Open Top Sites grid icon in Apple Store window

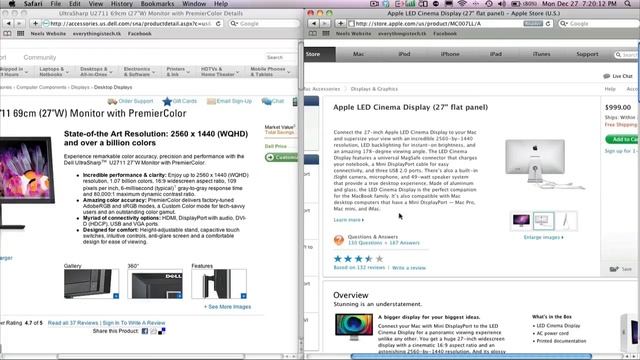click(326, 33)
